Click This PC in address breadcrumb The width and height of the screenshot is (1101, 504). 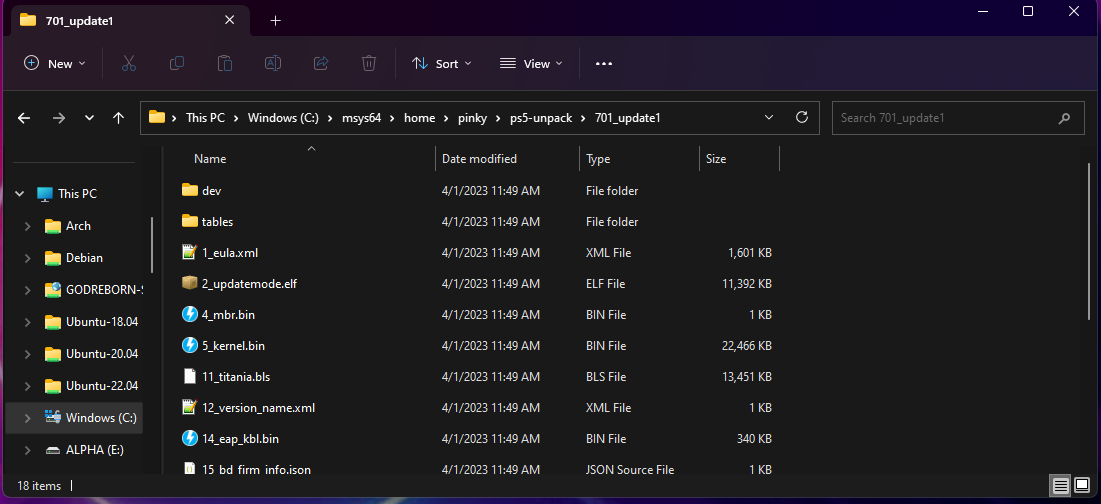(205, 118)
